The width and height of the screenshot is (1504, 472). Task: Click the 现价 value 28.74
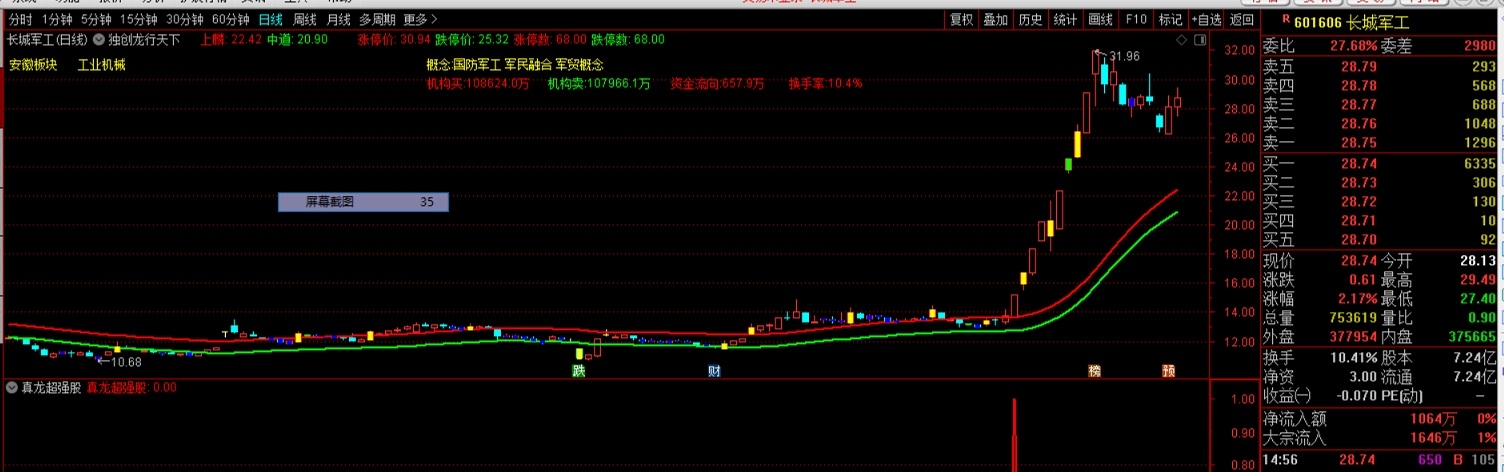[1359, 260]
